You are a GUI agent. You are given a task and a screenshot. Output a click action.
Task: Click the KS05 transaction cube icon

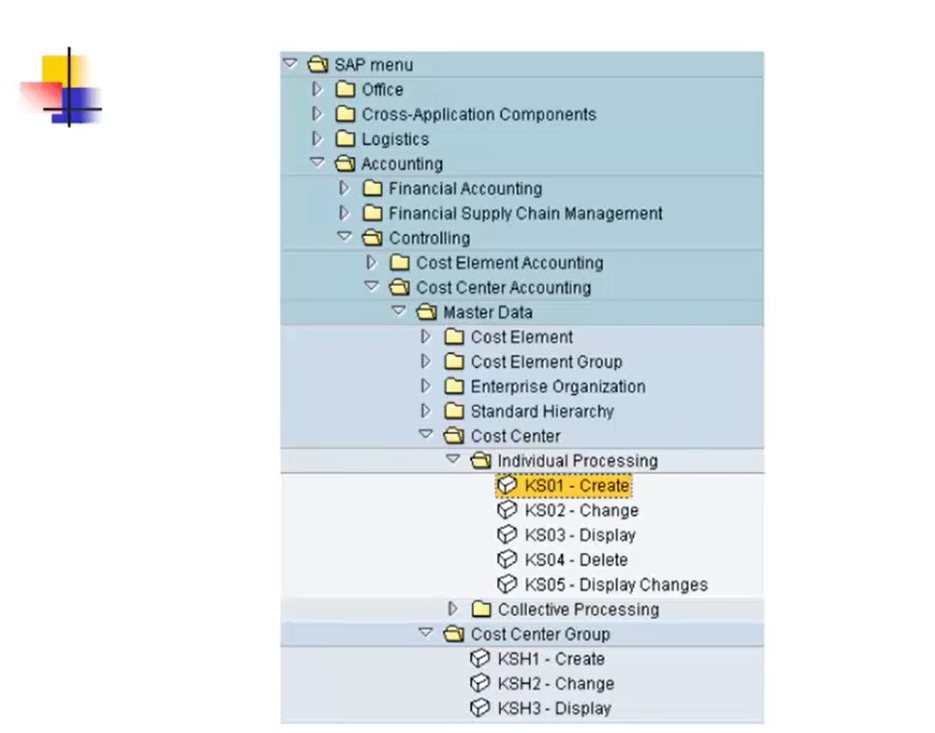(x=507, y=584)
